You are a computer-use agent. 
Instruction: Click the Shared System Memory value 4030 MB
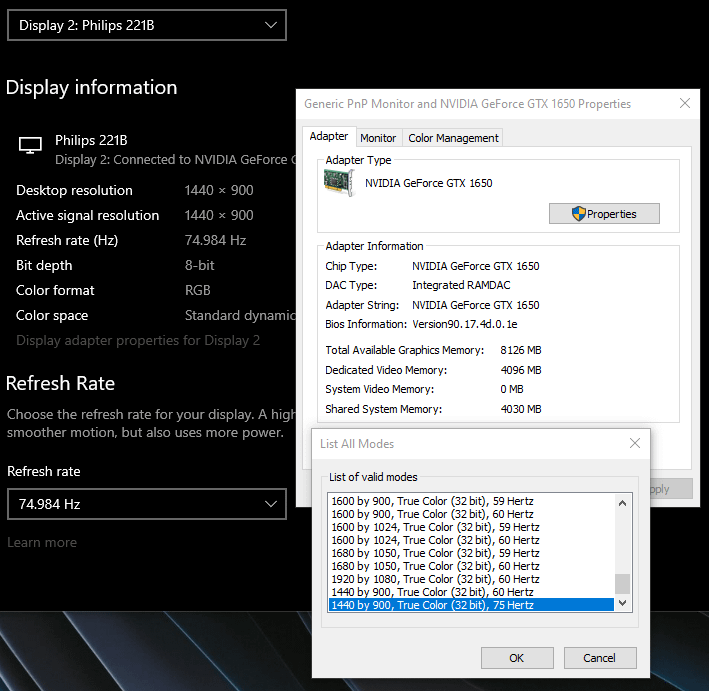point(521,409)
